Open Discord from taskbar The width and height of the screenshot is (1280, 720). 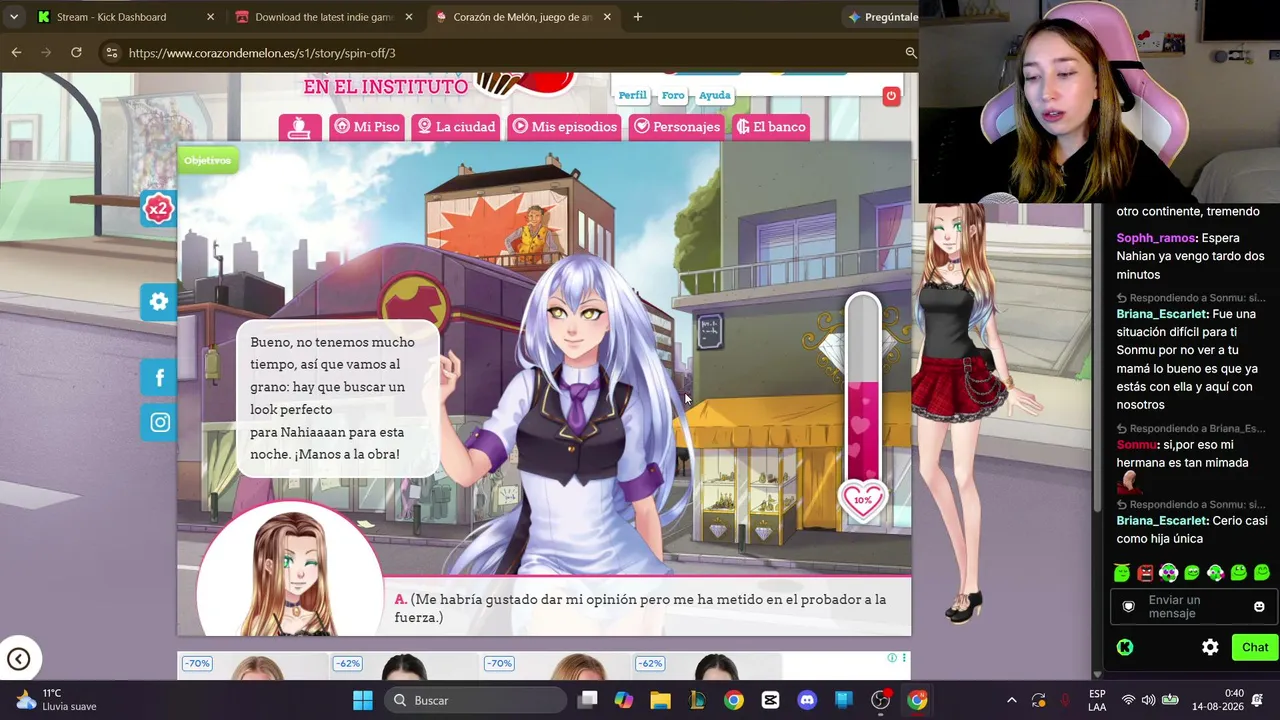(807, 700)
